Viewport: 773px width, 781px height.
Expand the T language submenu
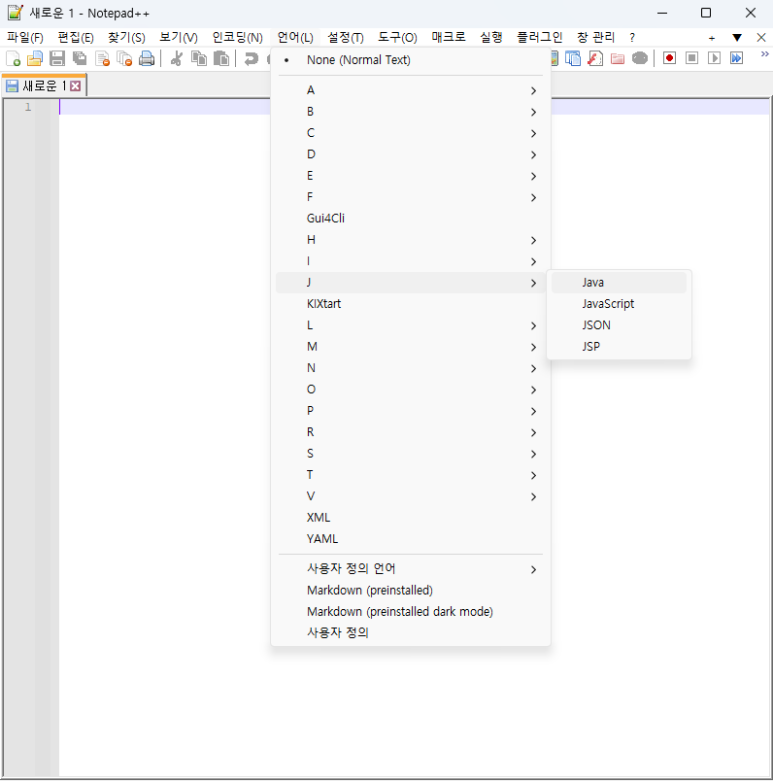tap(411, 475)
